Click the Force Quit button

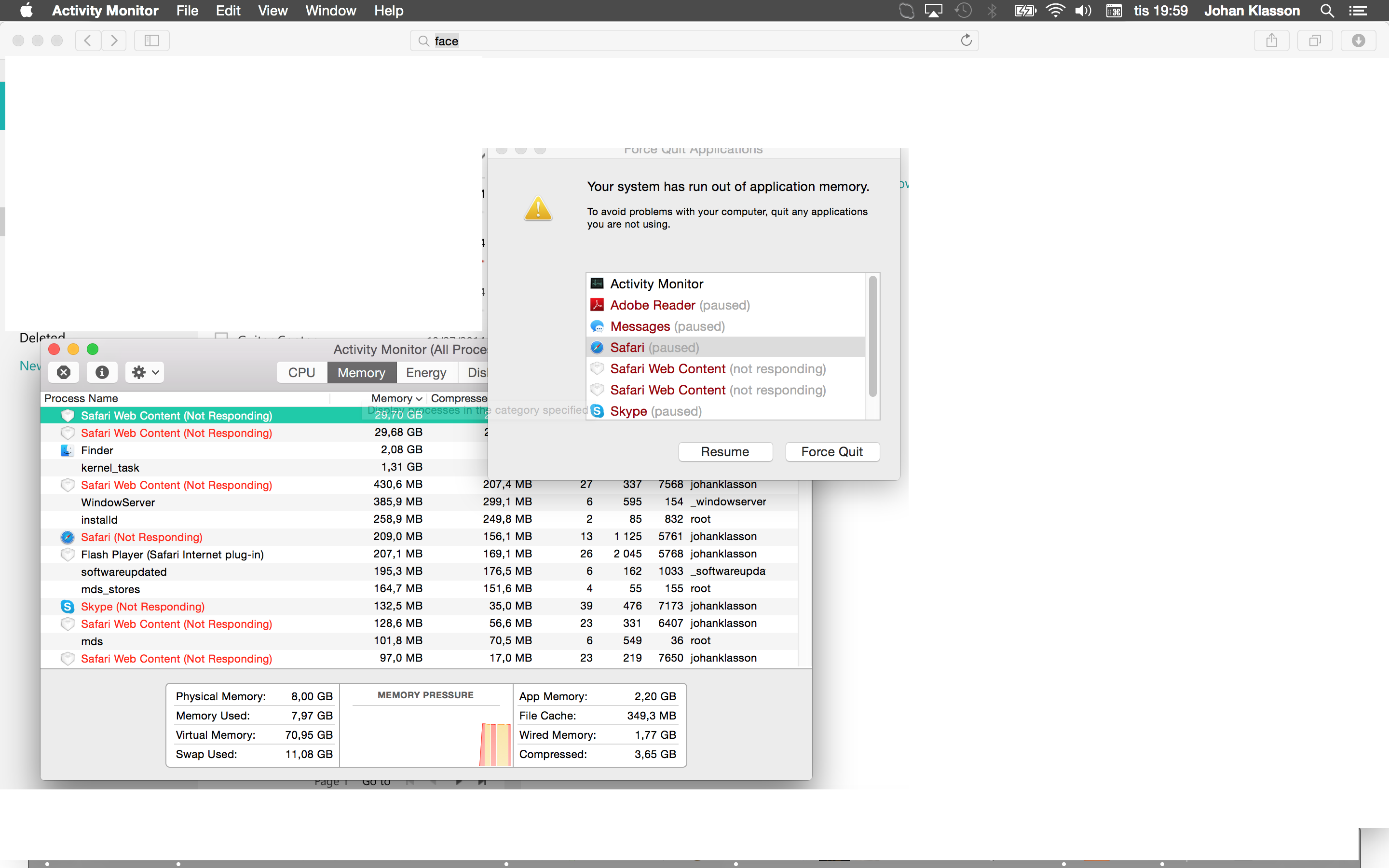pos(831,452)
